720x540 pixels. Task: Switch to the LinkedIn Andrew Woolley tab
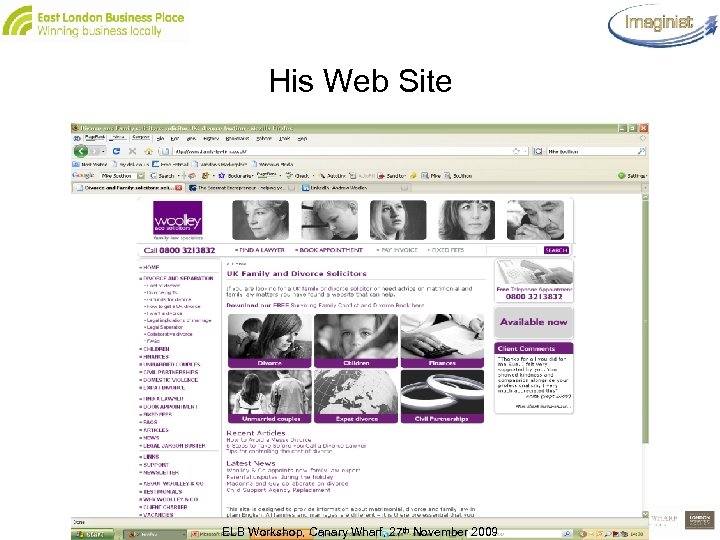[355, 188]
